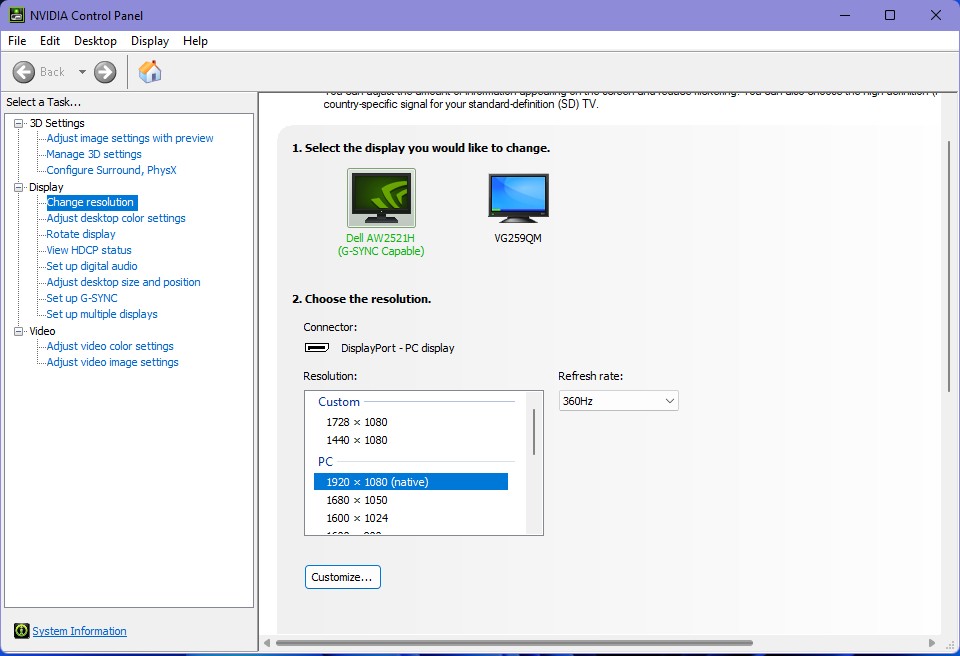
Task: Collapse the 3D Settings tree node
Action: tap(18, 123)
